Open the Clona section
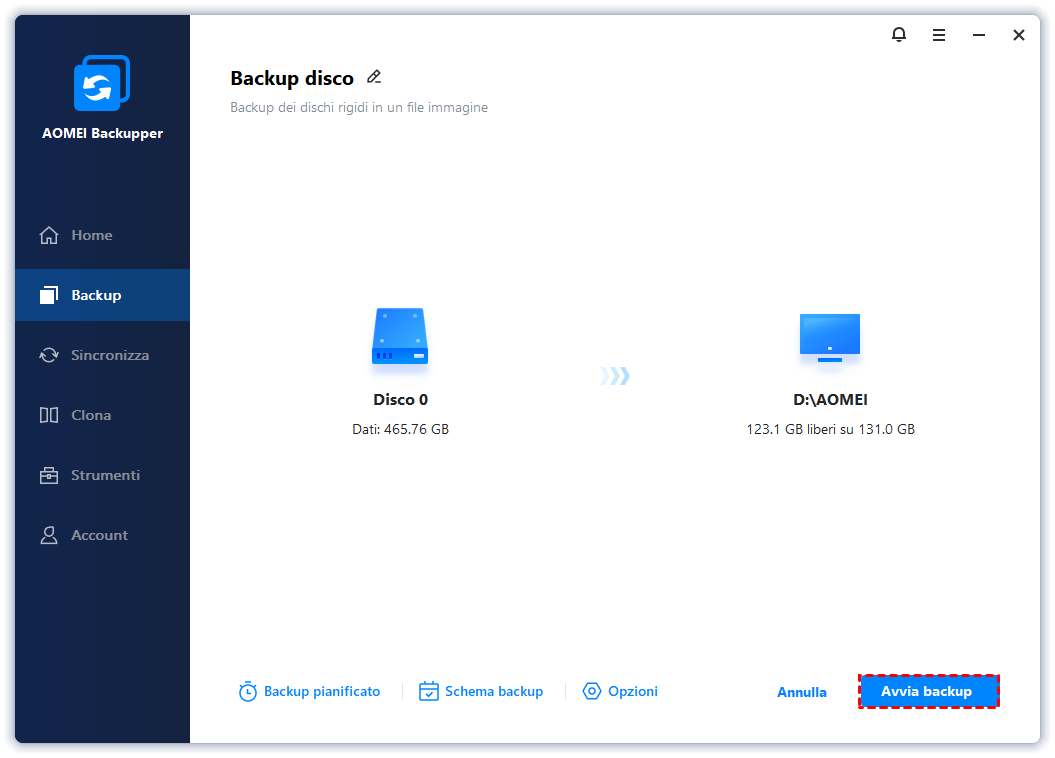Screen dimensions: 1055x758 (x=102, y=415)
